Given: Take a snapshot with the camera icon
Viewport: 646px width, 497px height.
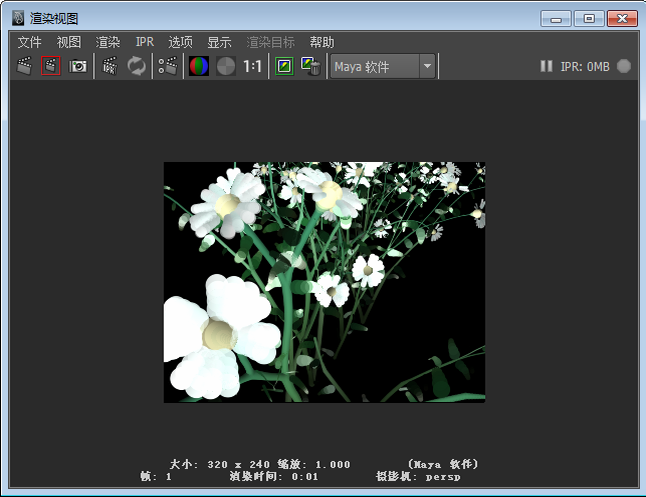Looking at the screenshot, I should coord(77,67).
